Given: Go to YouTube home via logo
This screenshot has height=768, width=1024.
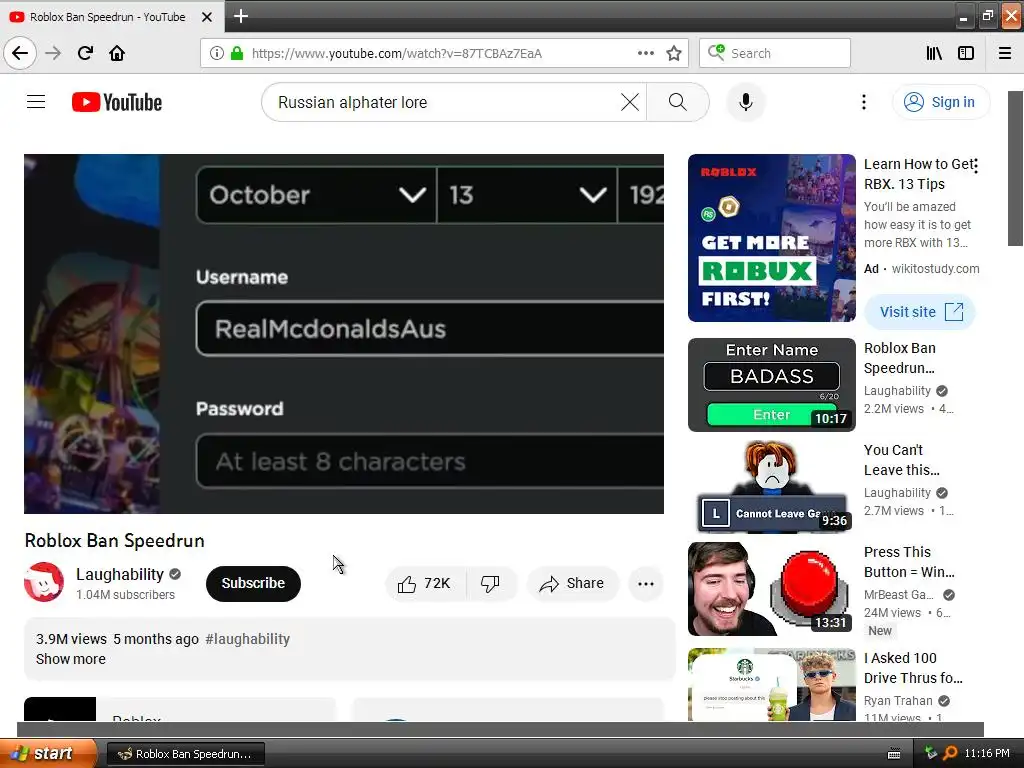Looking at the screenshot, I should point(117,102).
